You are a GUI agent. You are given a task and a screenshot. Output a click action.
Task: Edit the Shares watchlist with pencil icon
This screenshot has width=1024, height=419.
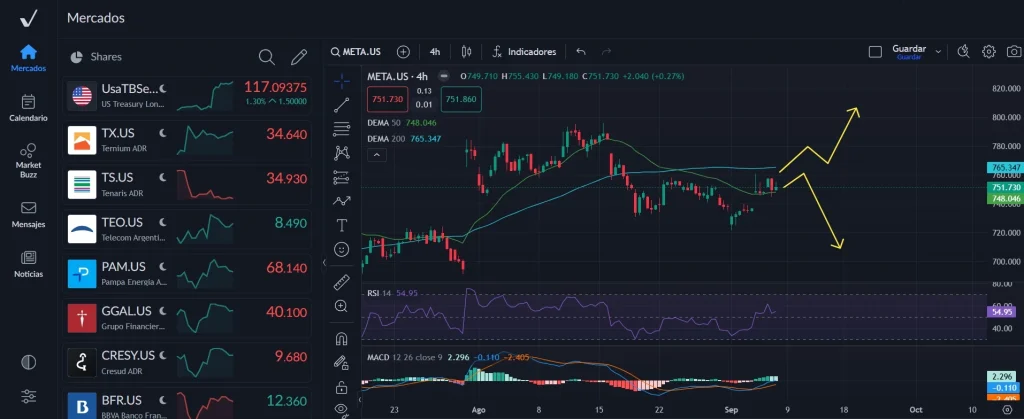(299, 57)
